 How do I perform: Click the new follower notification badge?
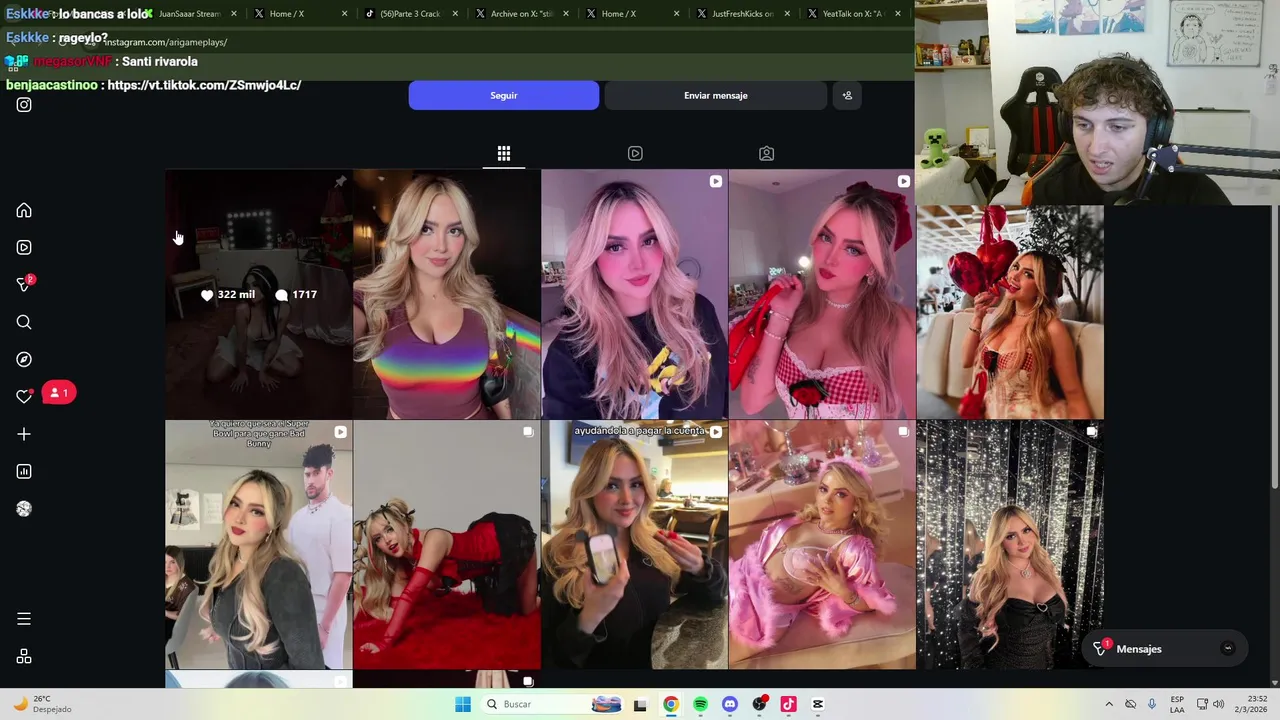point(59,393)
